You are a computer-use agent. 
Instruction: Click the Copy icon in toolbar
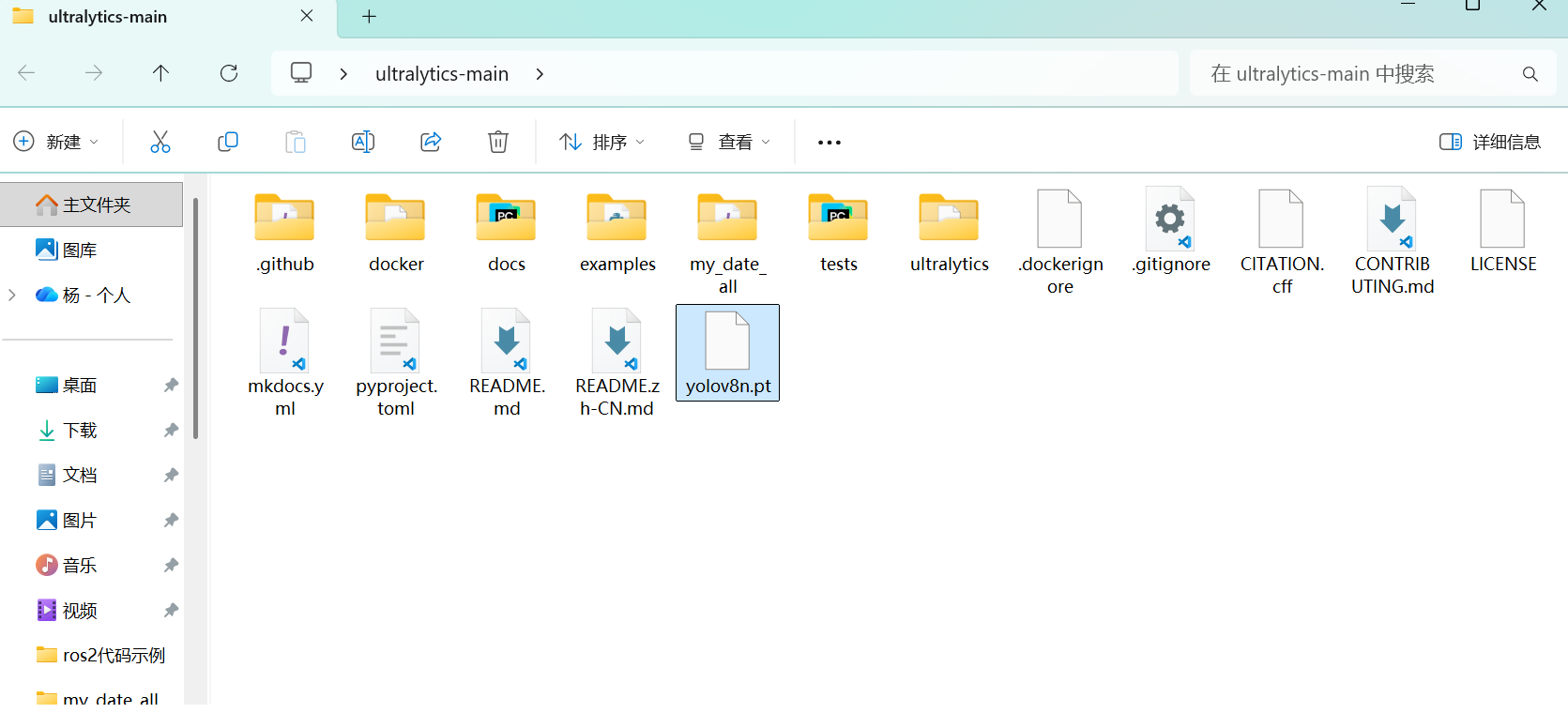click(x=228, y=142)
